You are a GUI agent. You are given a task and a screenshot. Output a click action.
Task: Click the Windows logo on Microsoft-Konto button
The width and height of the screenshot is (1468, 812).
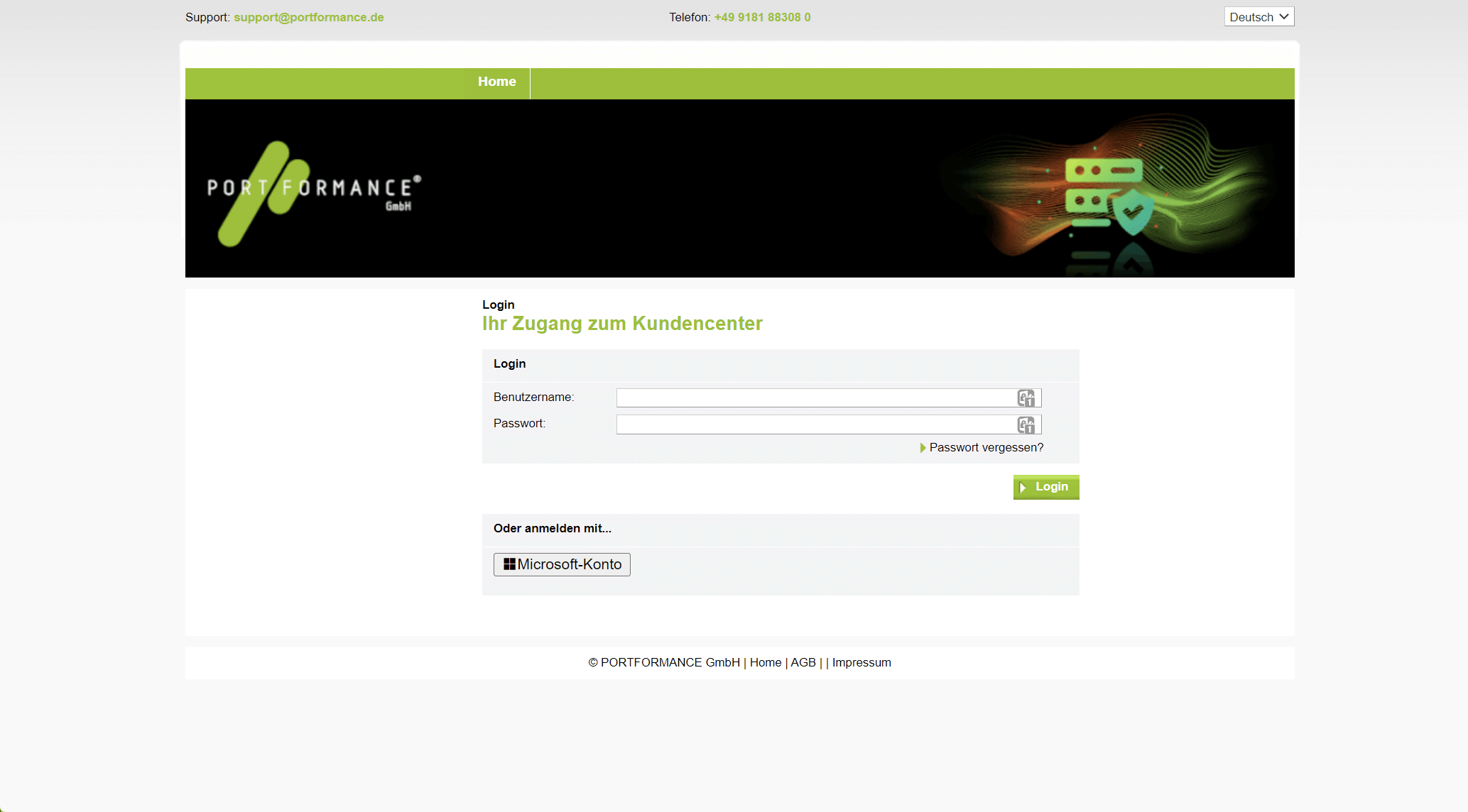tap(509, 564)
